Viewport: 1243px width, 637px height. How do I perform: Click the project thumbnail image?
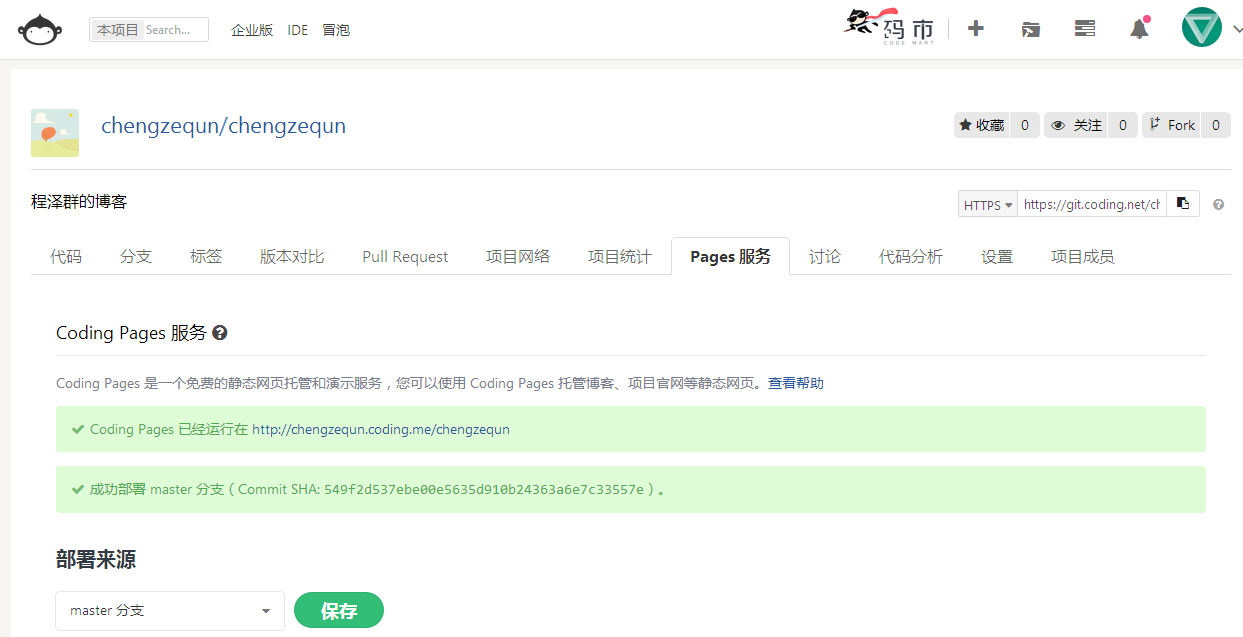(55, 133)
